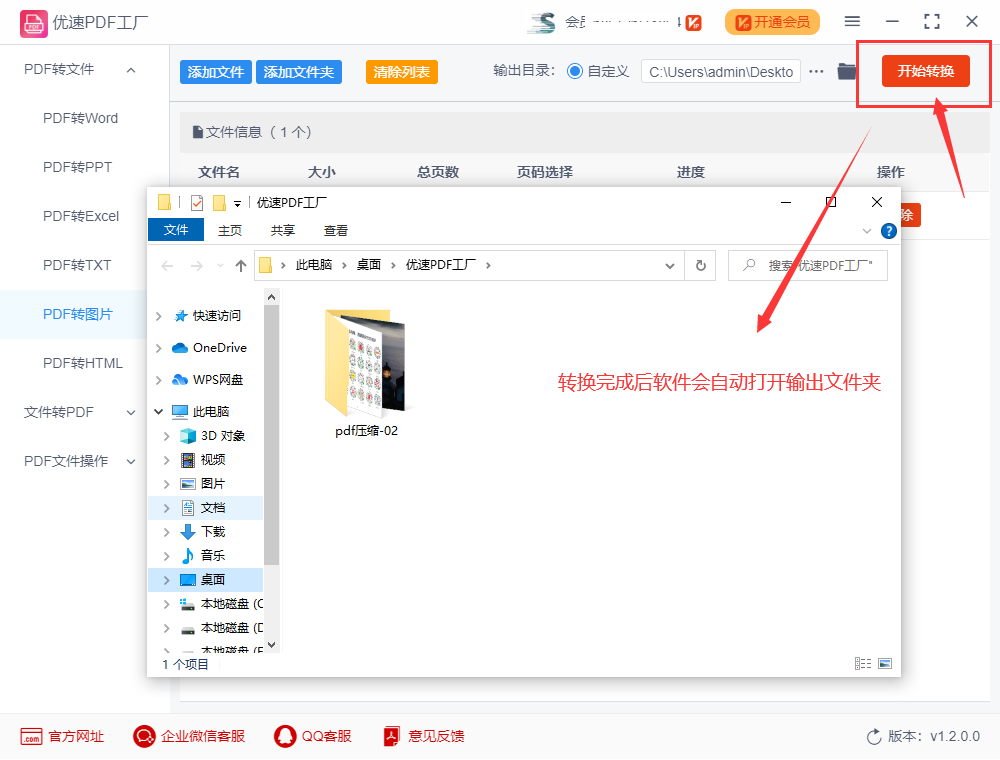Click the folder browse icon beside output directory

click(x=847, y=71)
